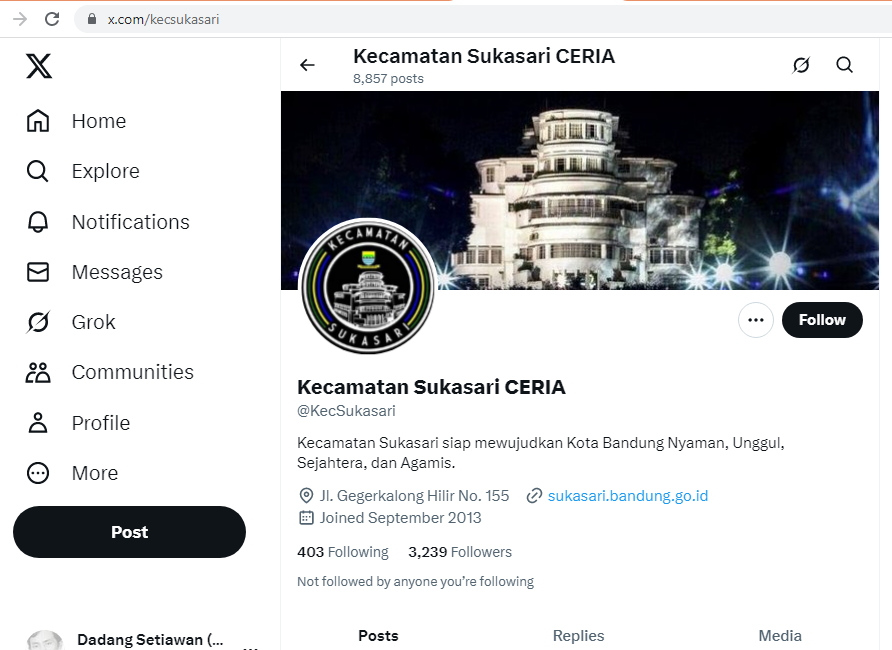View the 403 Following list
The height and width of the screenshot is (650, 892).
click(343, 552)
